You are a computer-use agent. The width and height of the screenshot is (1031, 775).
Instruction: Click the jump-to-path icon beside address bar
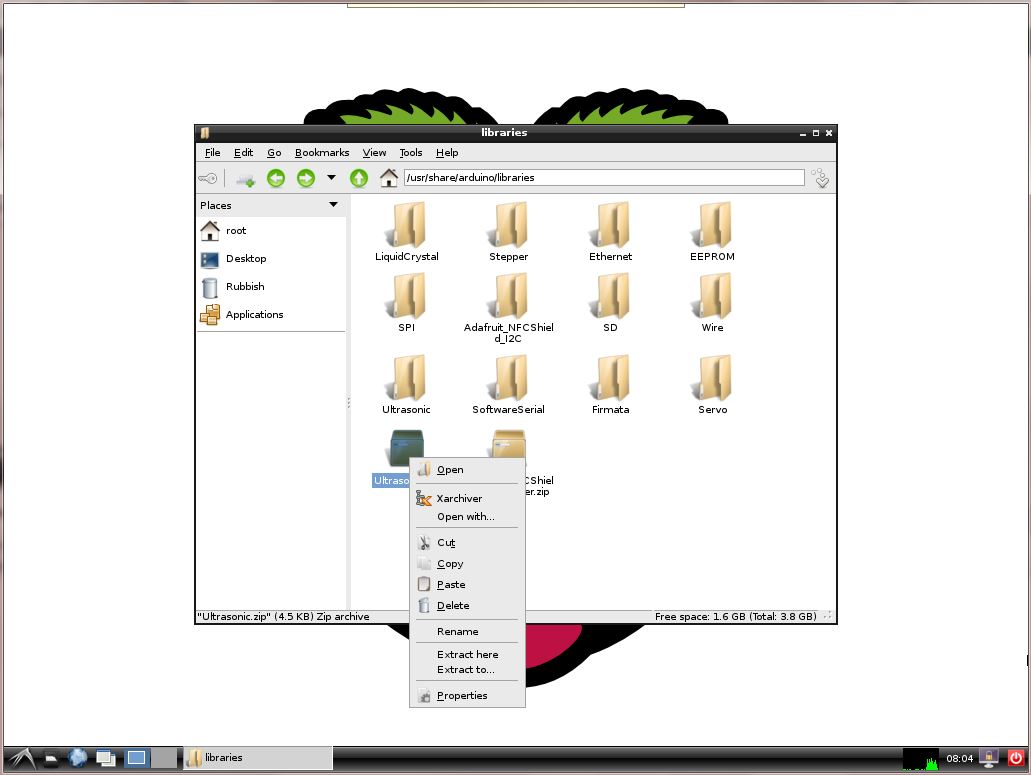point(821,178)
